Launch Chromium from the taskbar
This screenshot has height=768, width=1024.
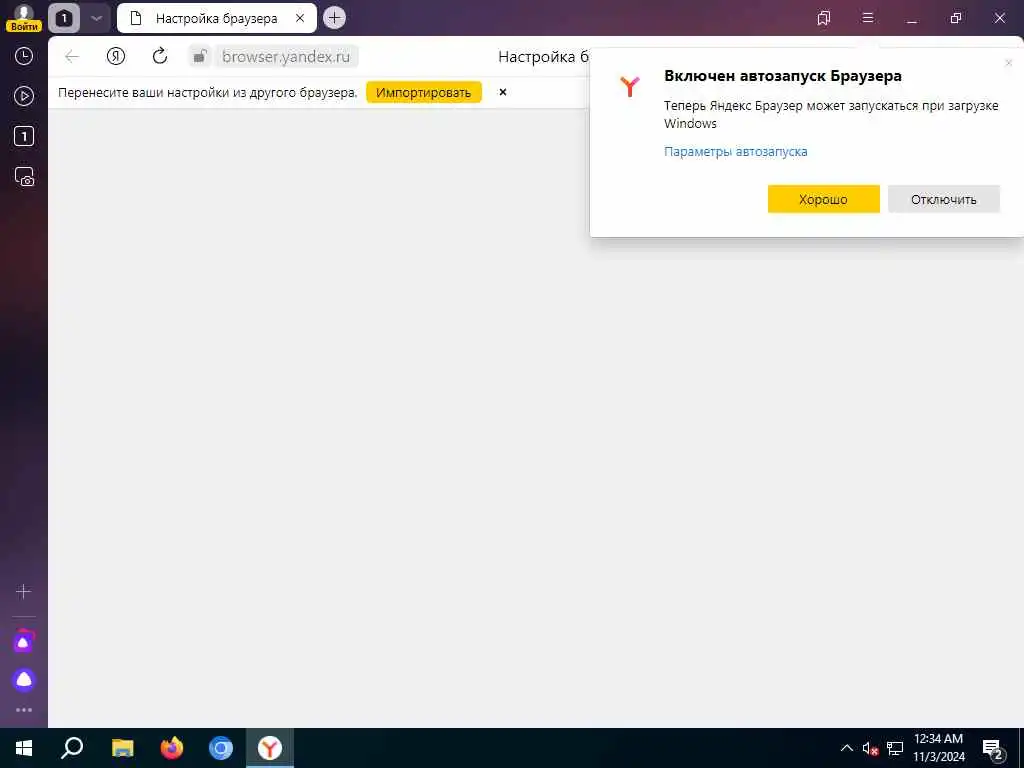[221, 748]
